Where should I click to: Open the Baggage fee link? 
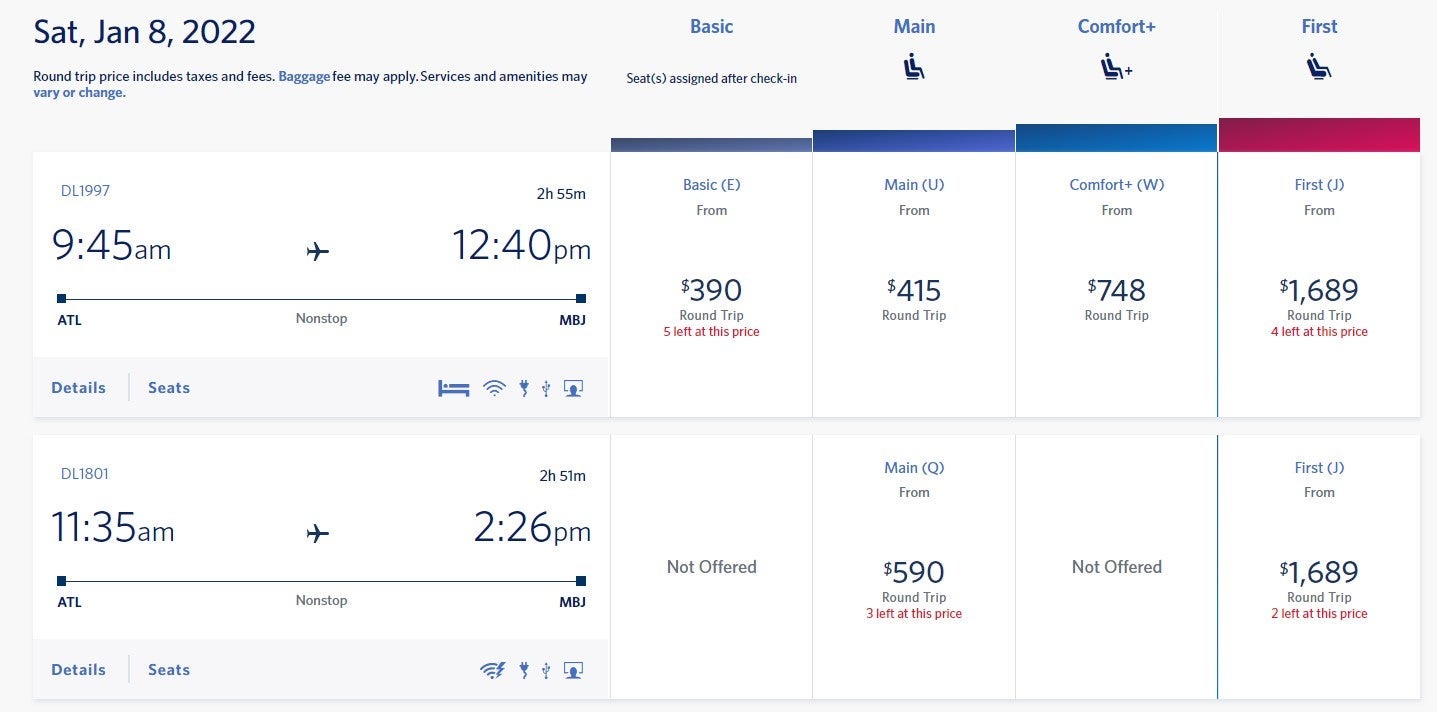pyautogui.click(x=304, y=76)
